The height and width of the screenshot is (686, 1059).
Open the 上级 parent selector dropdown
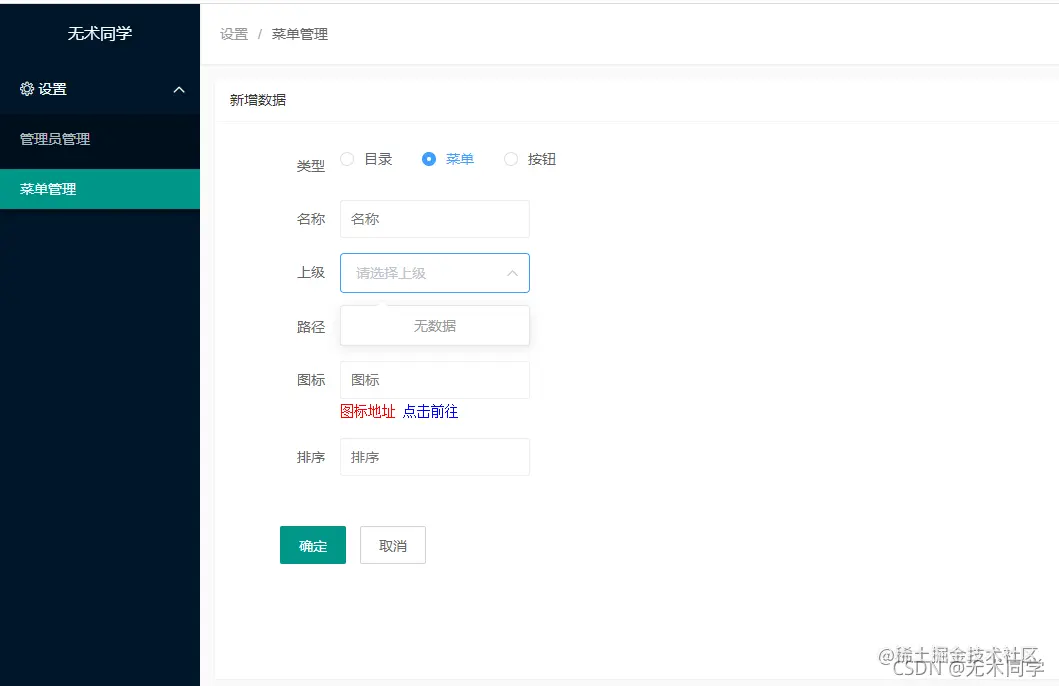(434, 272)
